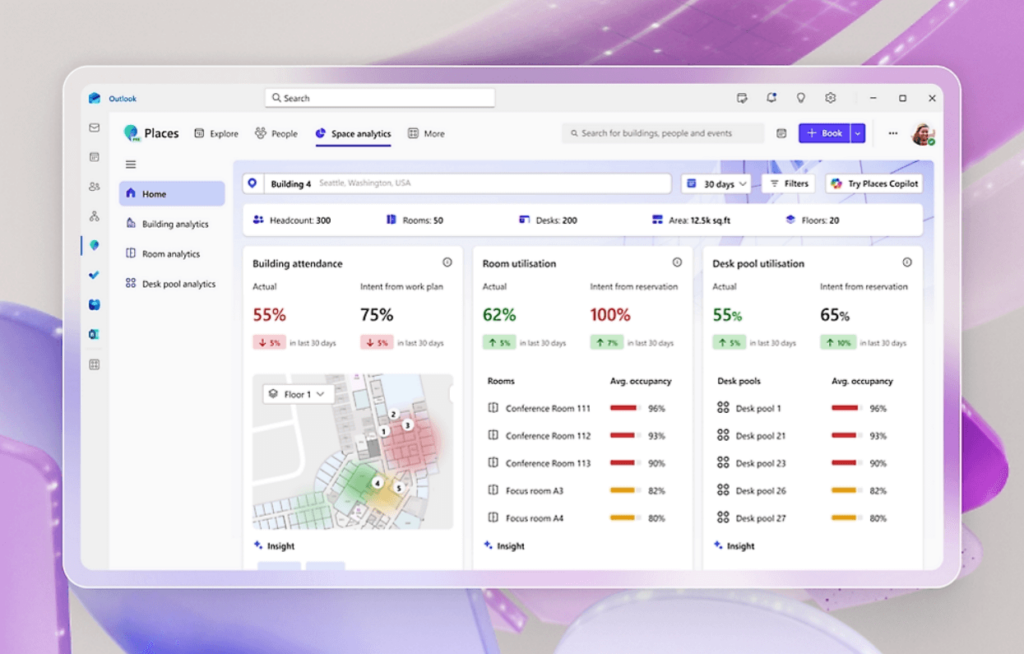Open Insight under Desk pool utilisation
The width and height of the screenshot is (1024, 654).
coord(734,546)
